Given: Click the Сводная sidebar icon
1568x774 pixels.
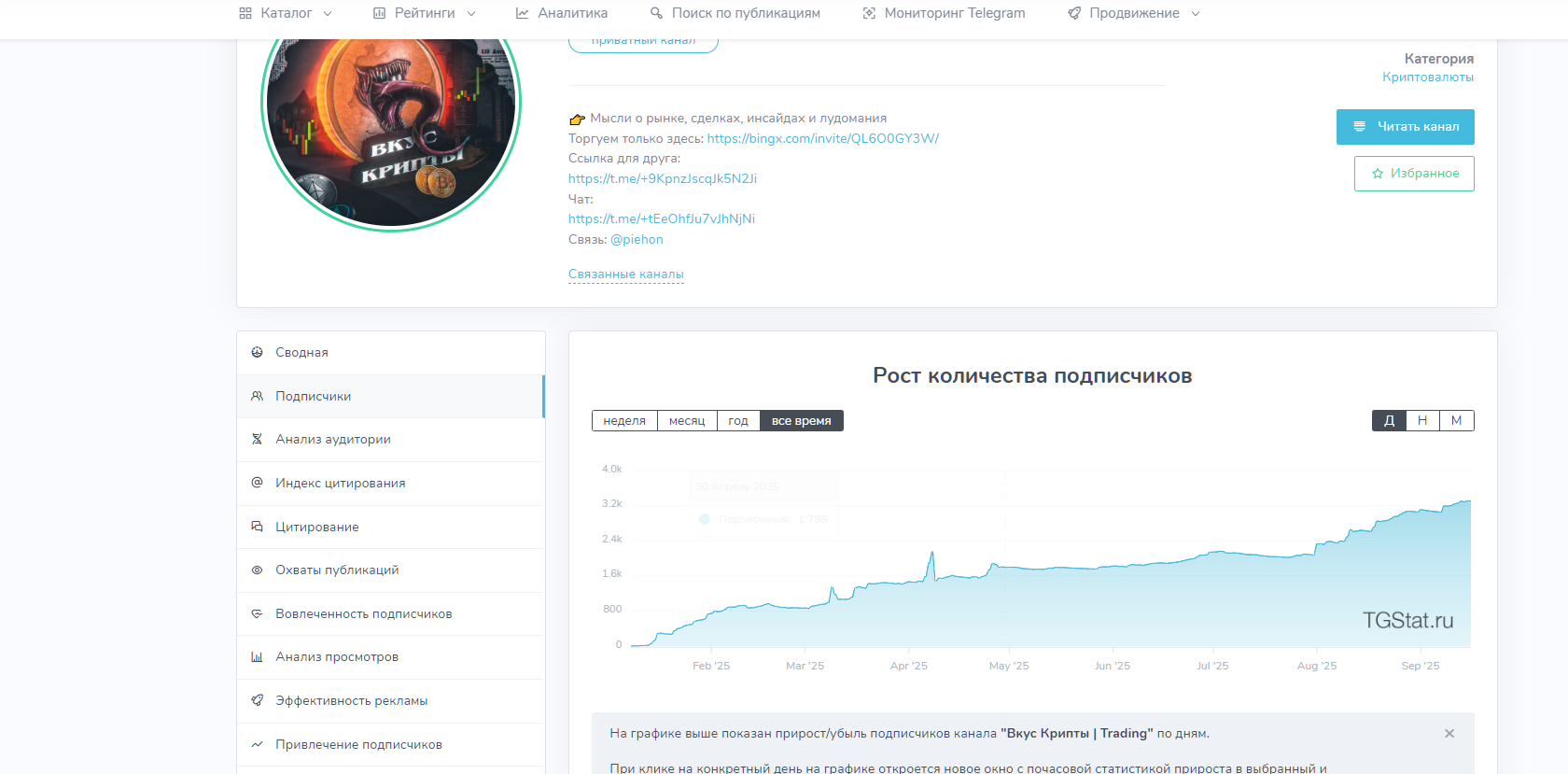Looking at the screenshot, I should [257, 352].
